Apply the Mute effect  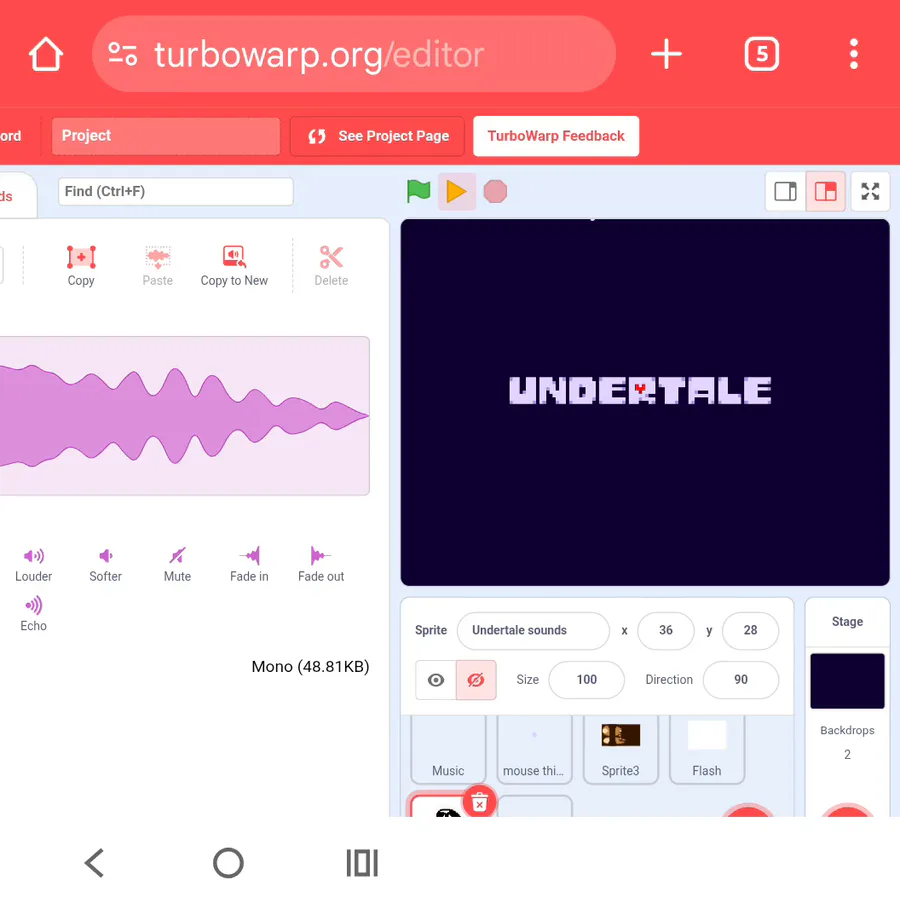click(177, 565)
